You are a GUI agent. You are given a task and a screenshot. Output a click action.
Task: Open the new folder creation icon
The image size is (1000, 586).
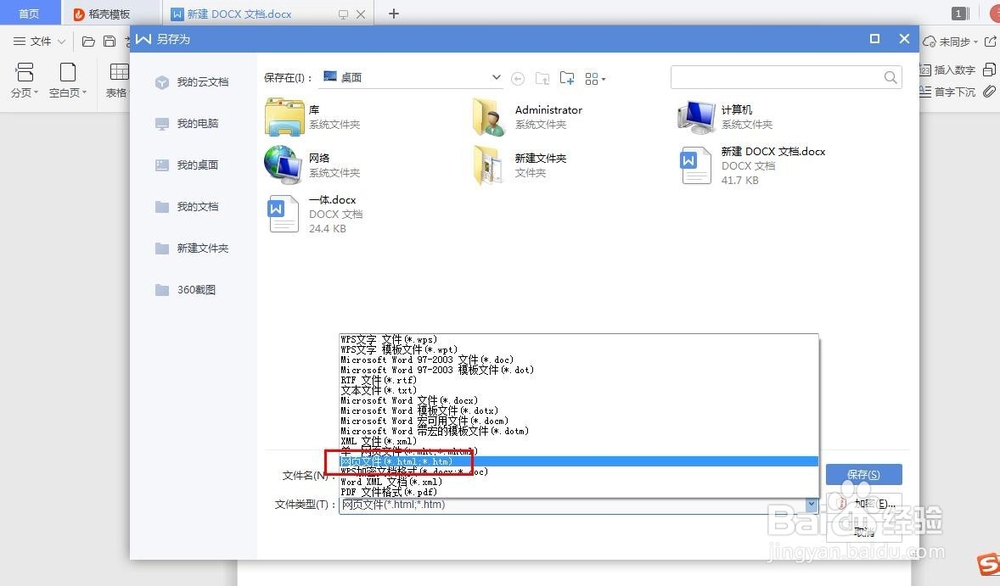tap(566, 77)
